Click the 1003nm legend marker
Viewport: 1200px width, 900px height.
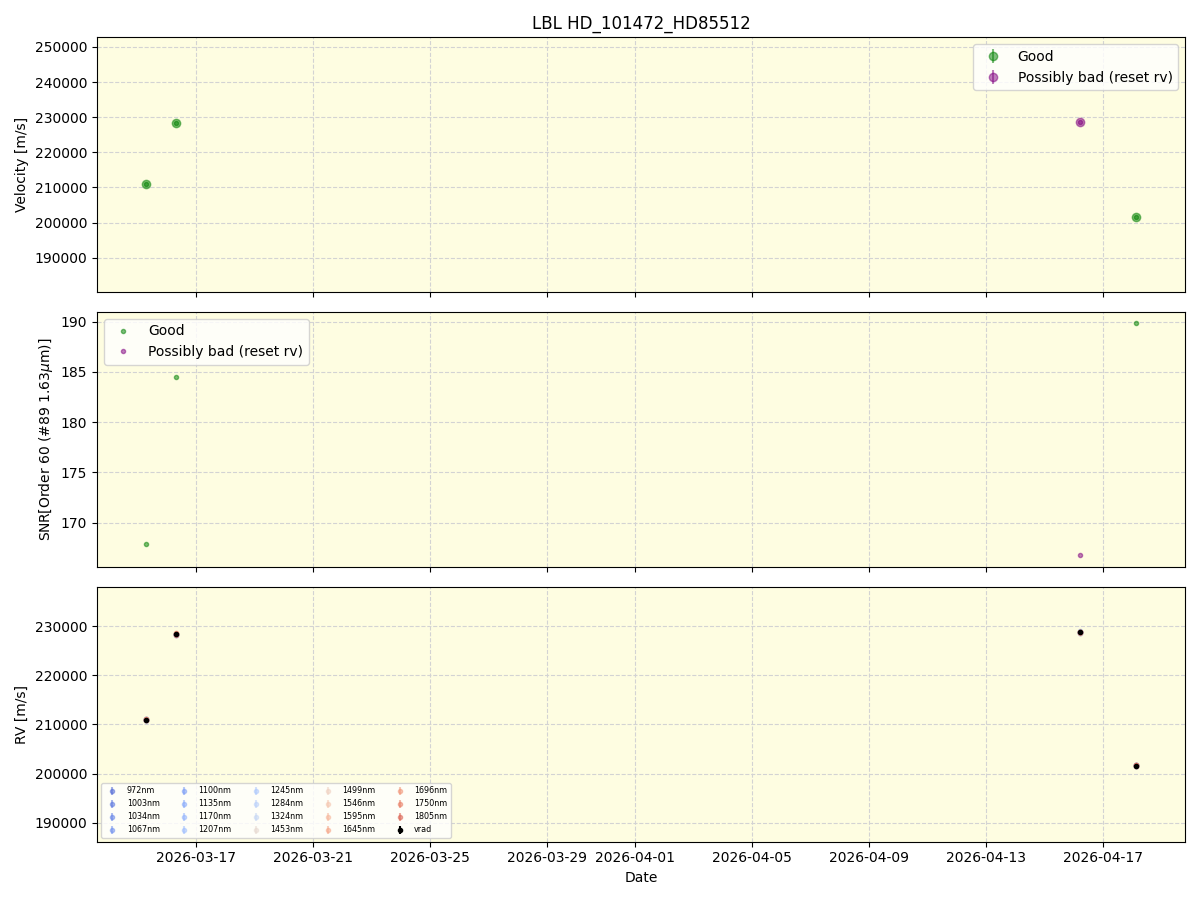click(112, 804)
